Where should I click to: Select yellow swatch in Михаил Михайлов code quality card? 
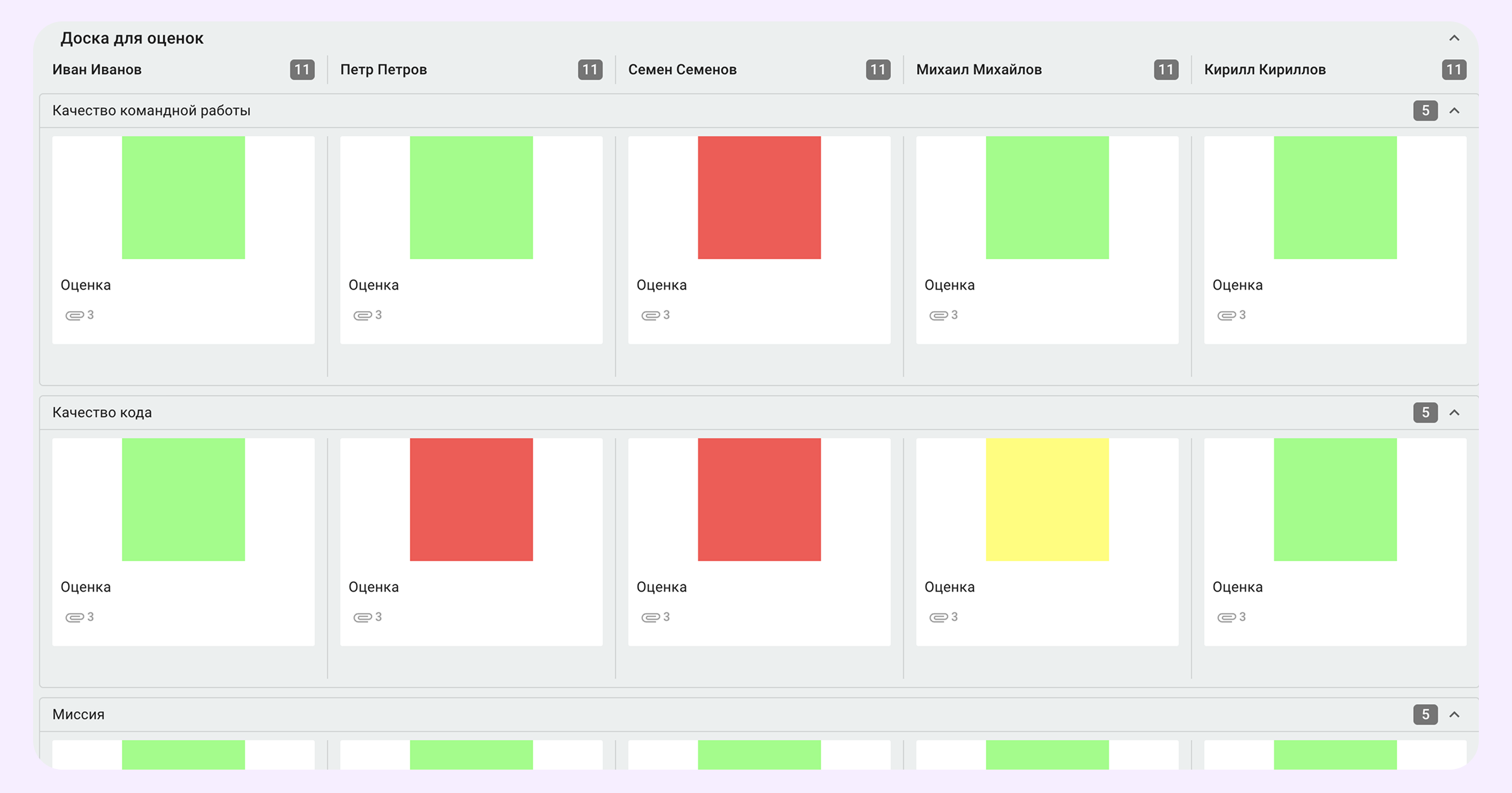[x=1047, y=499]
